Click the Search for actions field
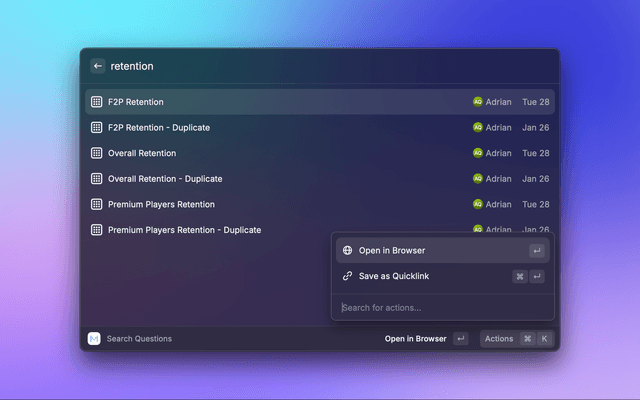Viewport: 640px width, 400px height. coord(440,307)
